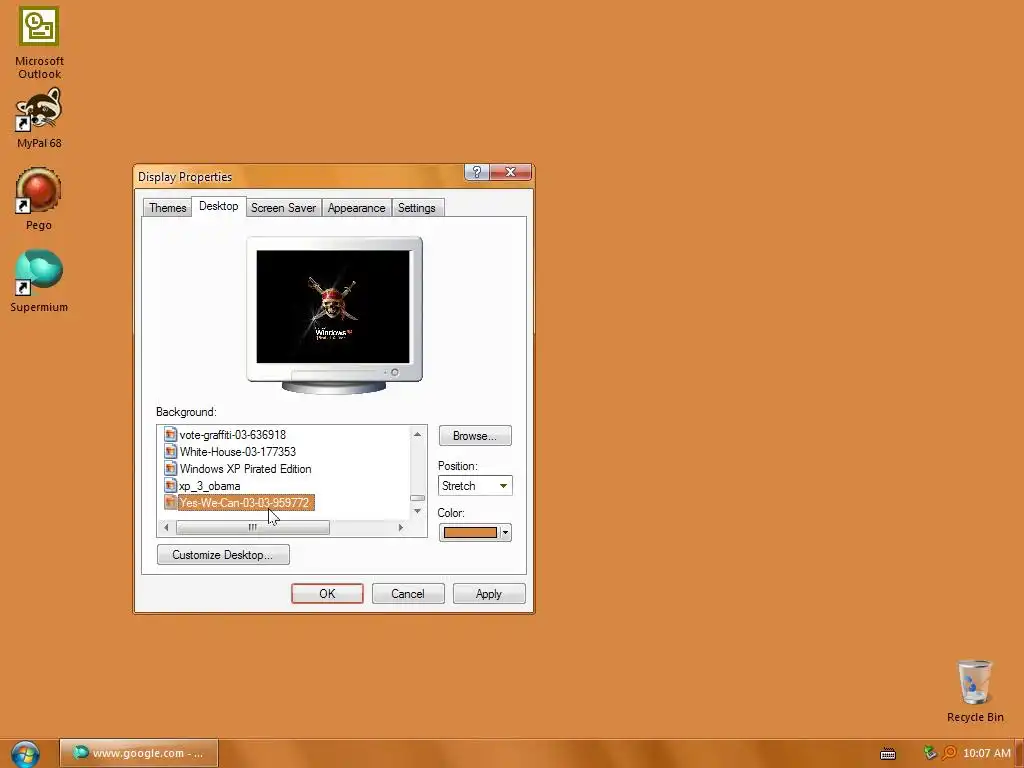Click vote-graffiti-03-636918 file icon
This screenshot has width=1024, height=768.
pos(170,434)
